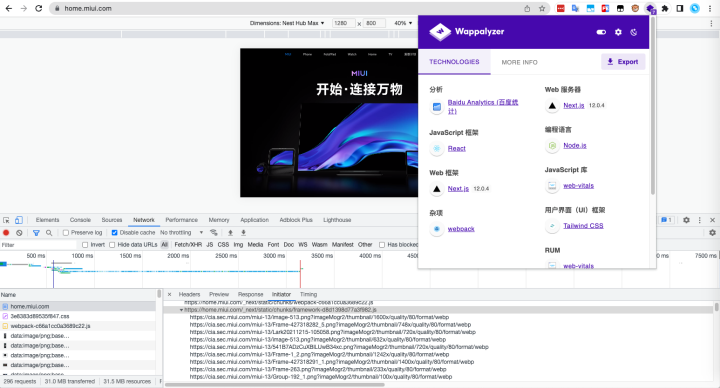Open DevTools more options menu

pyautogui.click(x=699, y=220)
